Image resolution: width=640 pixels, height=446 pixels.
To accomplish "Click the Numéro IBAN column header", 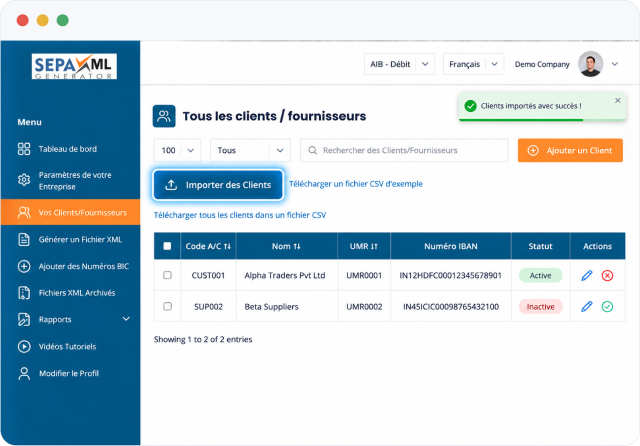I will 451,246.
